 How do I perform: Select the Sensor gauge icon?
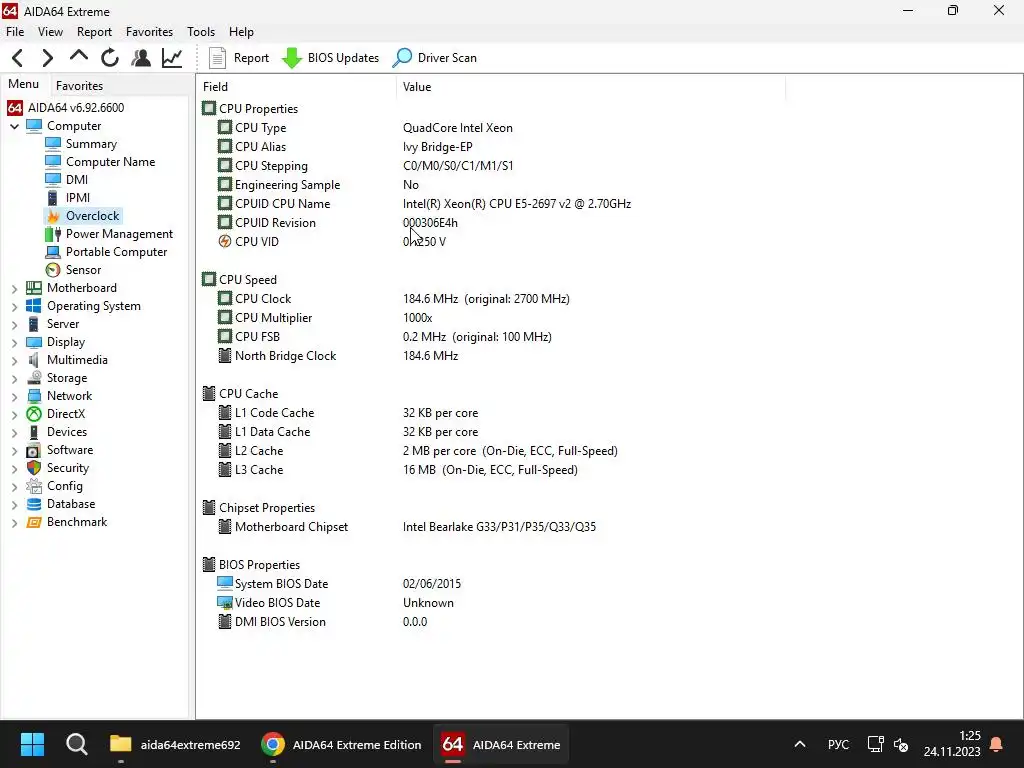tap(53, 270)
